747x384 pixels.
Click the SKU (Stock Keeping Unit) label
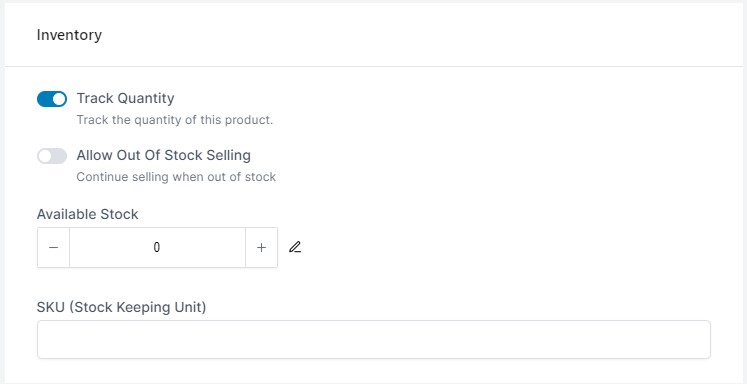(121, 307)
